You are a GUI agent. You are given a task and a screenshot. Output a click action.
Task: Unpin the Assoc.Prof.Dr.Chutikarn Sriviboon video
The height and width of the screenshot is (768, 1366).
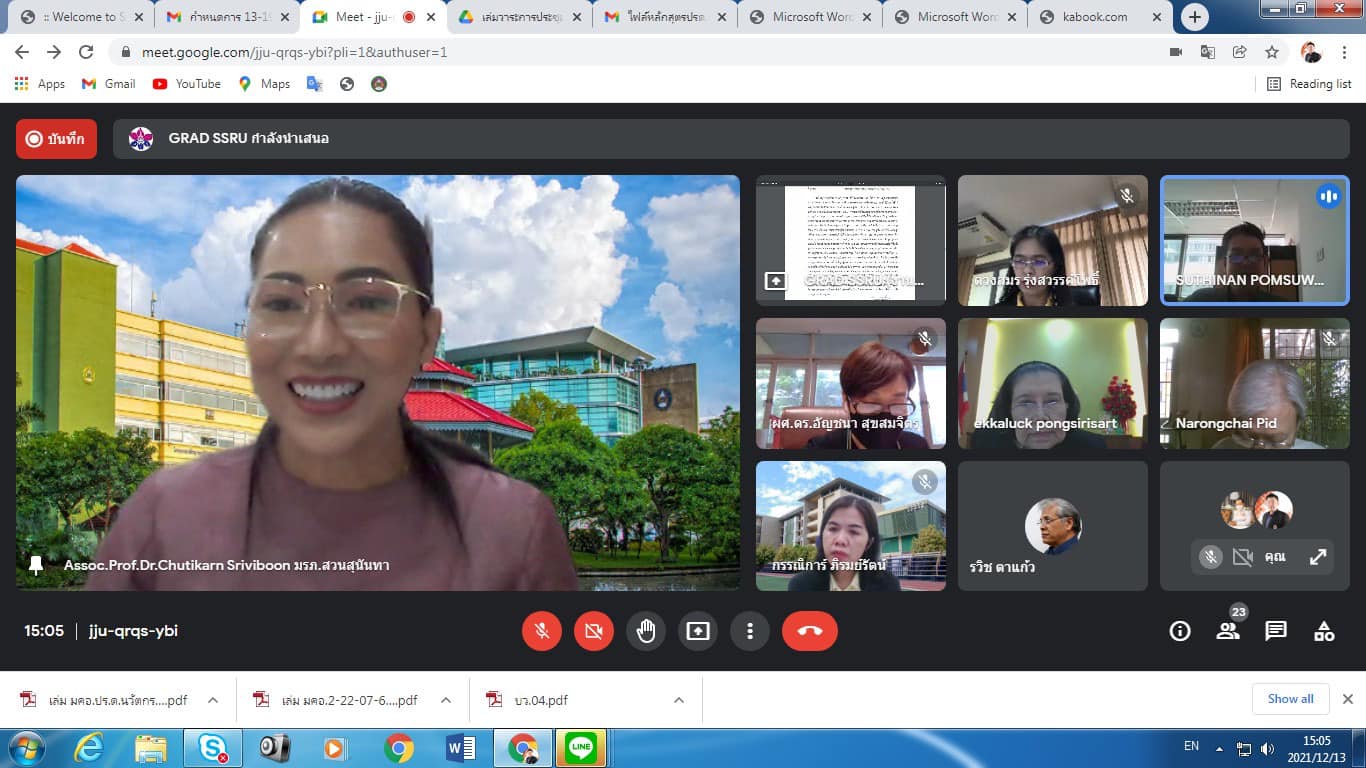pyautogui.click(x=36, y=566)
